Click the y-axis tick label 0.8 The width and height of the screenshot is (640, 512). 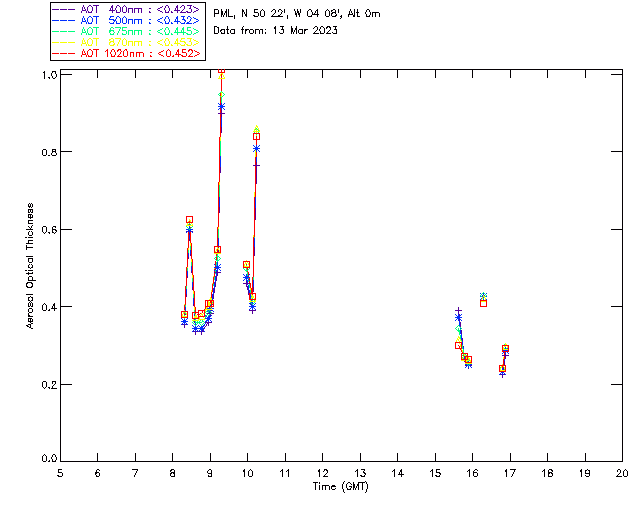pos(49,152)
